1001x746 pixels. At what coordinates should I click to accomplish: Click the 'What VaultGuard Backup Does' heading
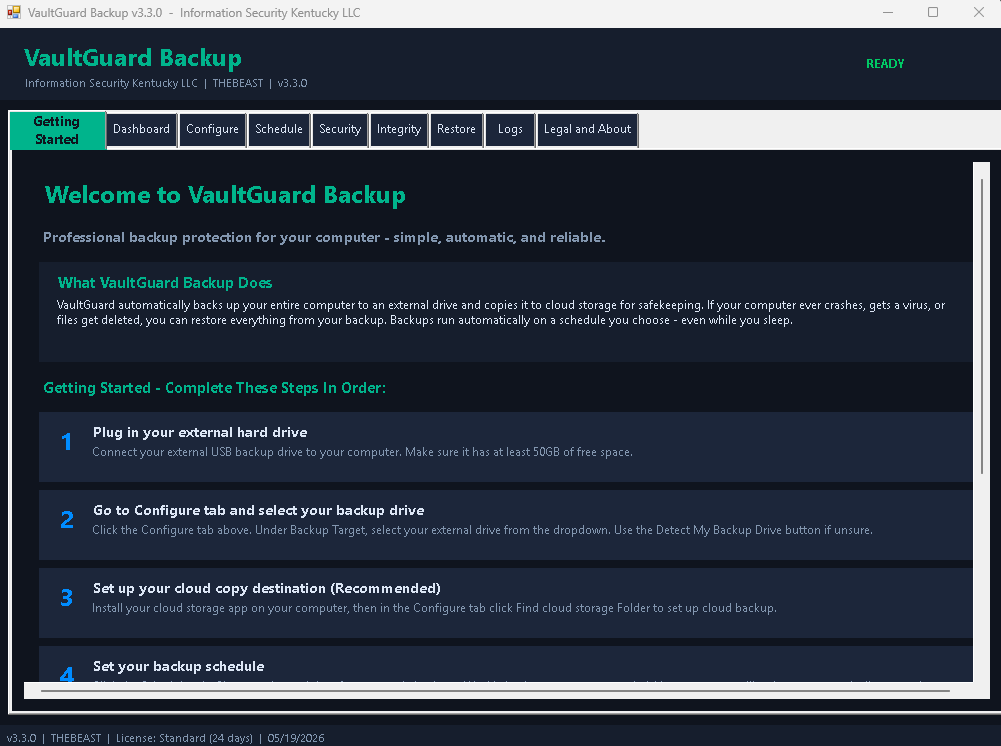pyautogui.click(x=165, y=283)
